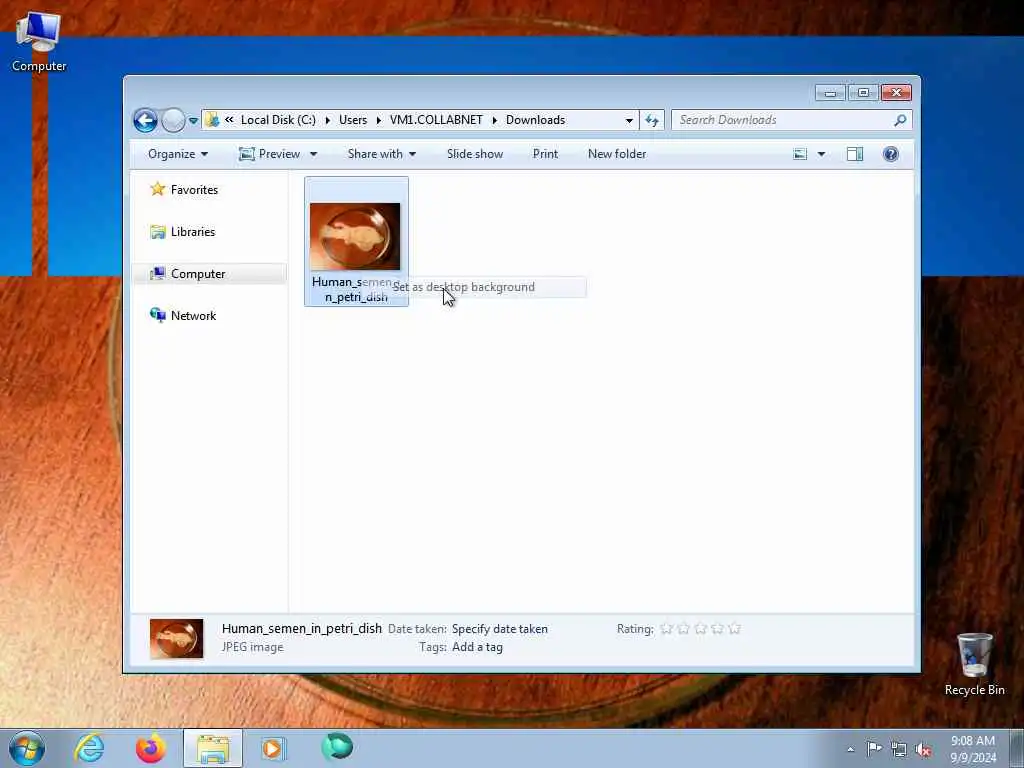Select the Human_semen_in_petri_dish thumbnail
Screen dimensions: 1024x768
tap(355, 236)
